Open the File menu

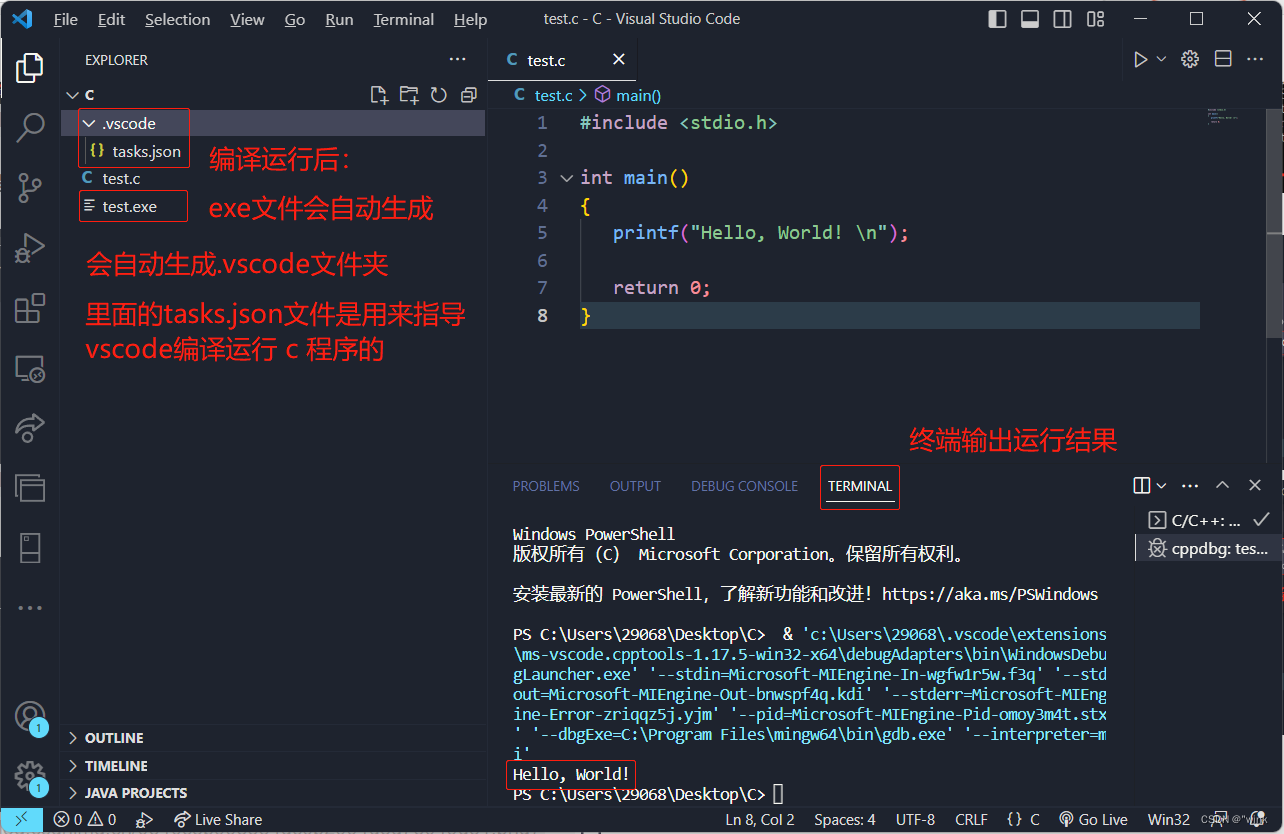pyautogui.click(x=65, y=19)
